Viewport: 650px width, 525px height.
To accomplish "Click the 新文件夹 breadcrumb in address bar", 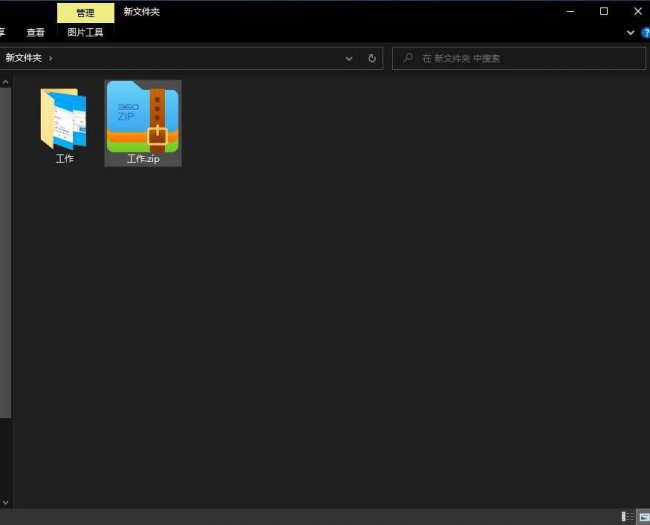I will coord(24,58).
